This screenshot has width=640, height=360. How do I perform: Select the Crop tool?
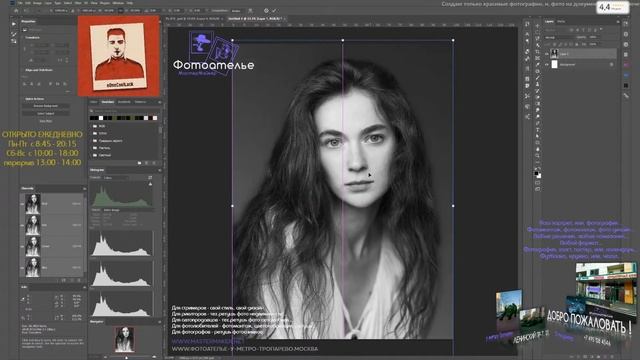538,51
